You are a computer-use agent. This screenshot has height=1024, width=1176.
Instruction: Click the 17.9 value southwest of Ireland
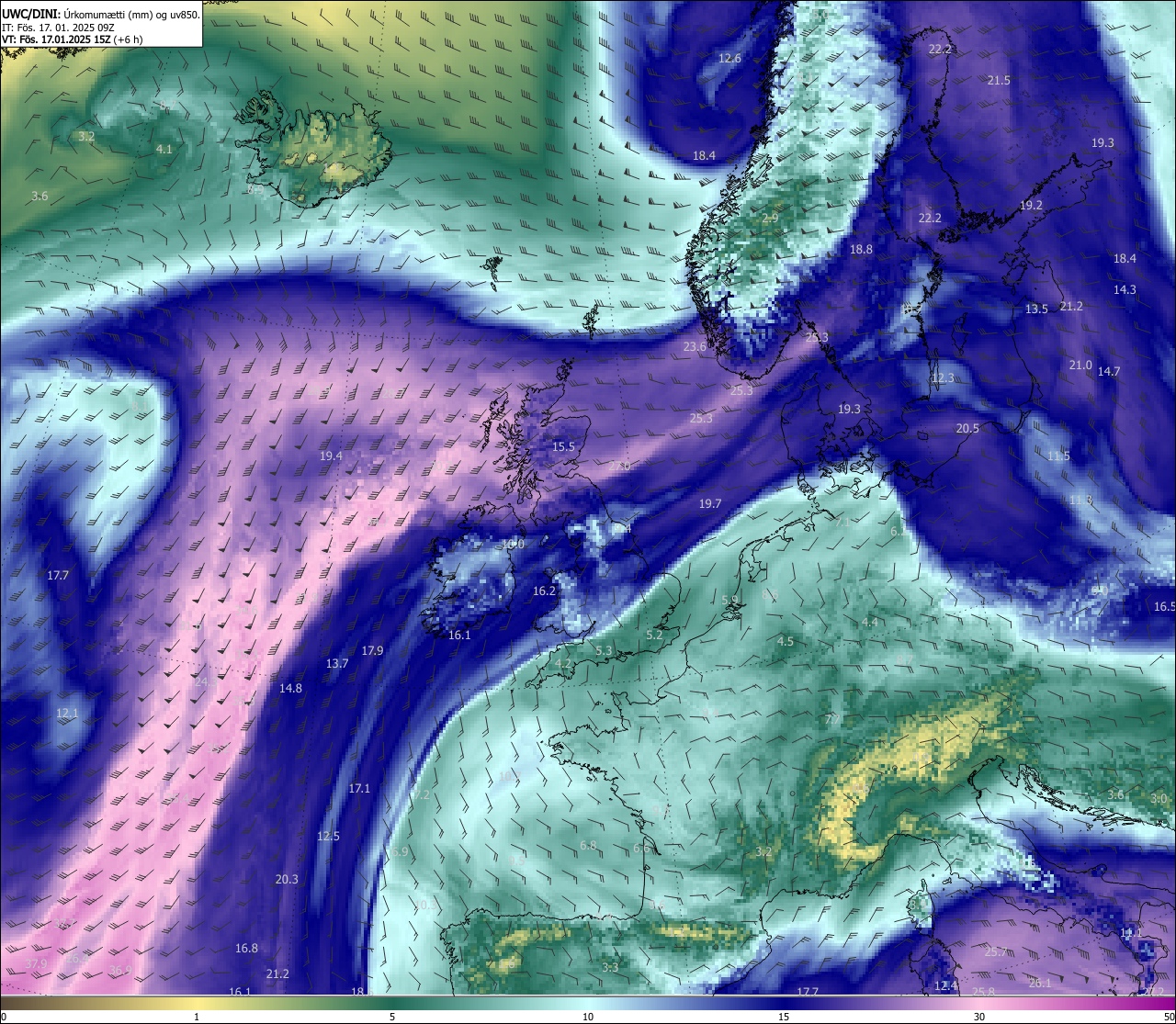click(x=372, y=650)
